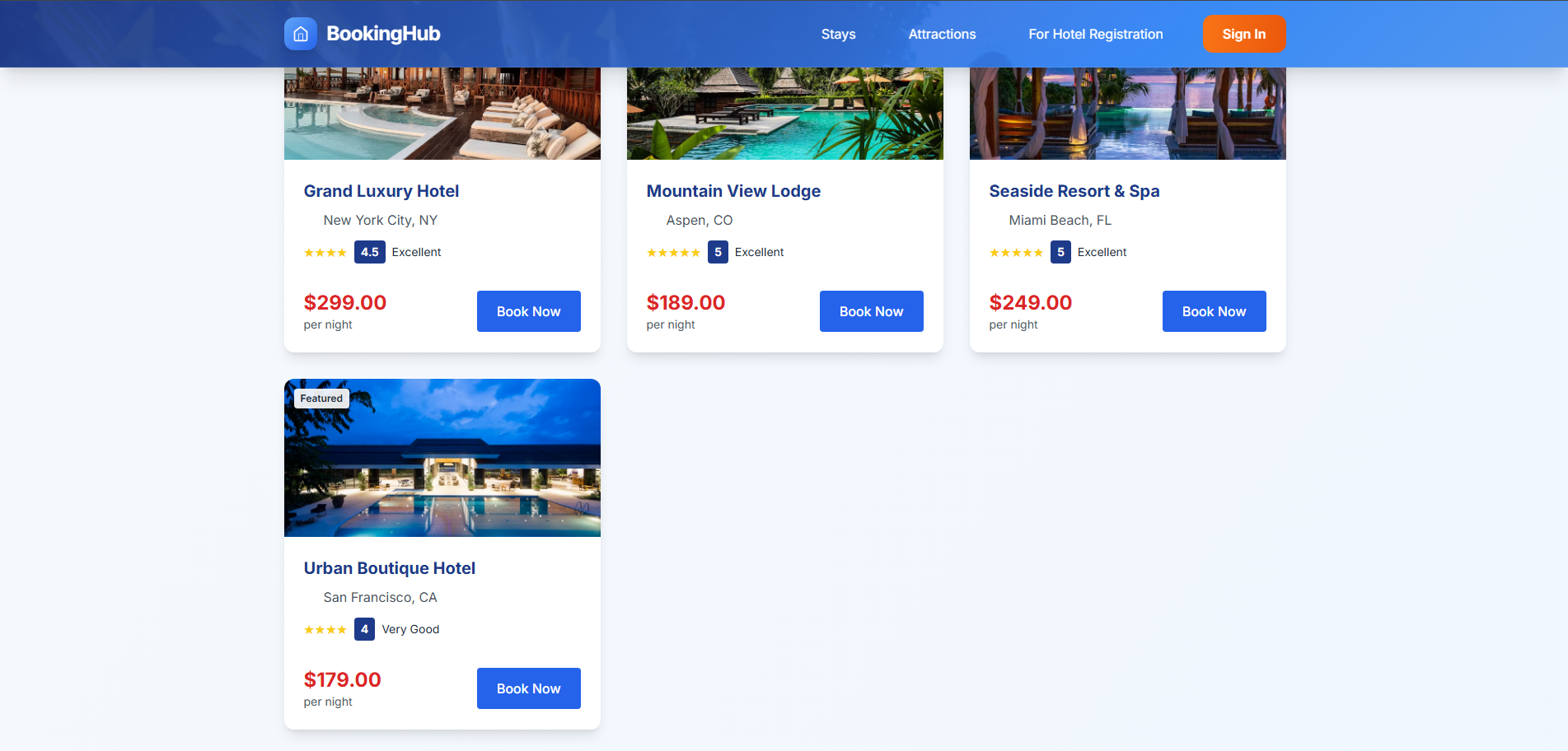Click Mountain View Lodge star rating
This screenshot has width=1568, height=751.
(x=673, y=253)
